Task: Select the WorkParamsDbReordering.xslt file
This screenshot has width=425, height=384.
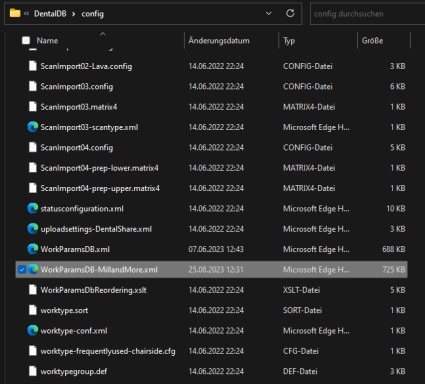Action: [211, 290]
